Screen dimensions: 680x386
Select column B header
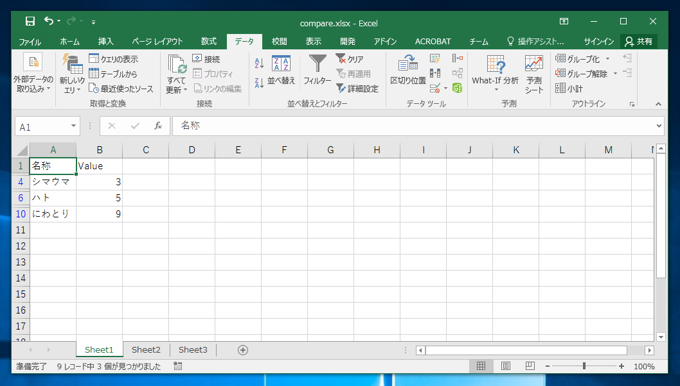click(99, 150)
